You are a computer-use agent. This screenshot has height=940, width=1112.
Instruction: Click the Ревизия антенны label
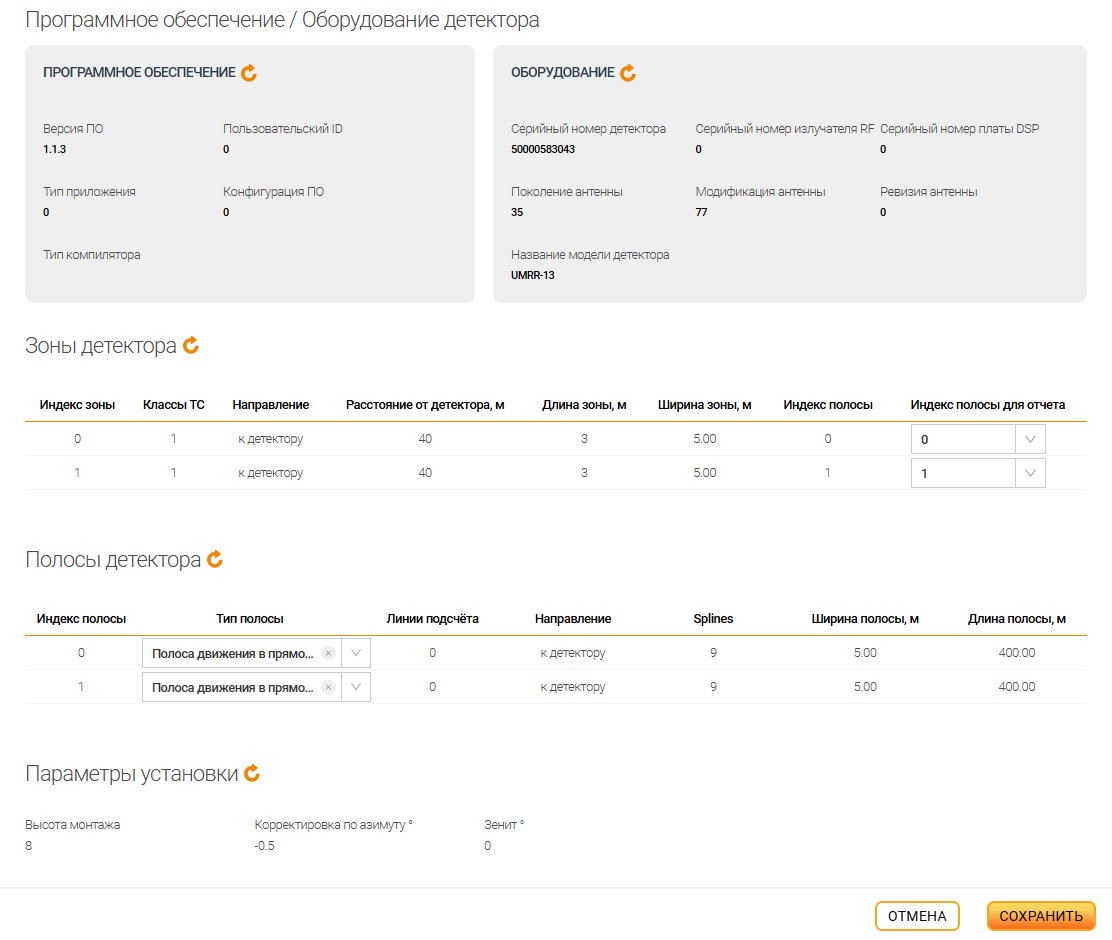[x=928, y=192]
